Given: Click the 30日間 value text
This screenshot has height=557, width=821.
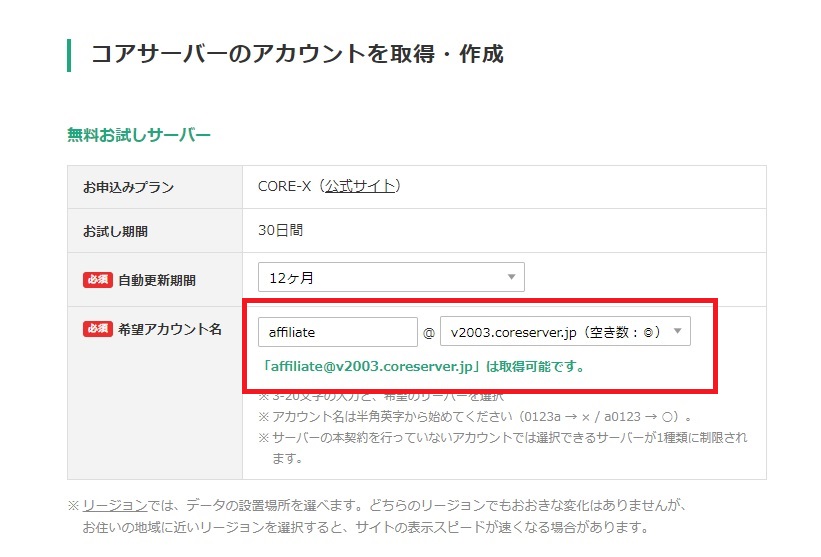Looking at the screenshot, I should [x=281, y=230].
